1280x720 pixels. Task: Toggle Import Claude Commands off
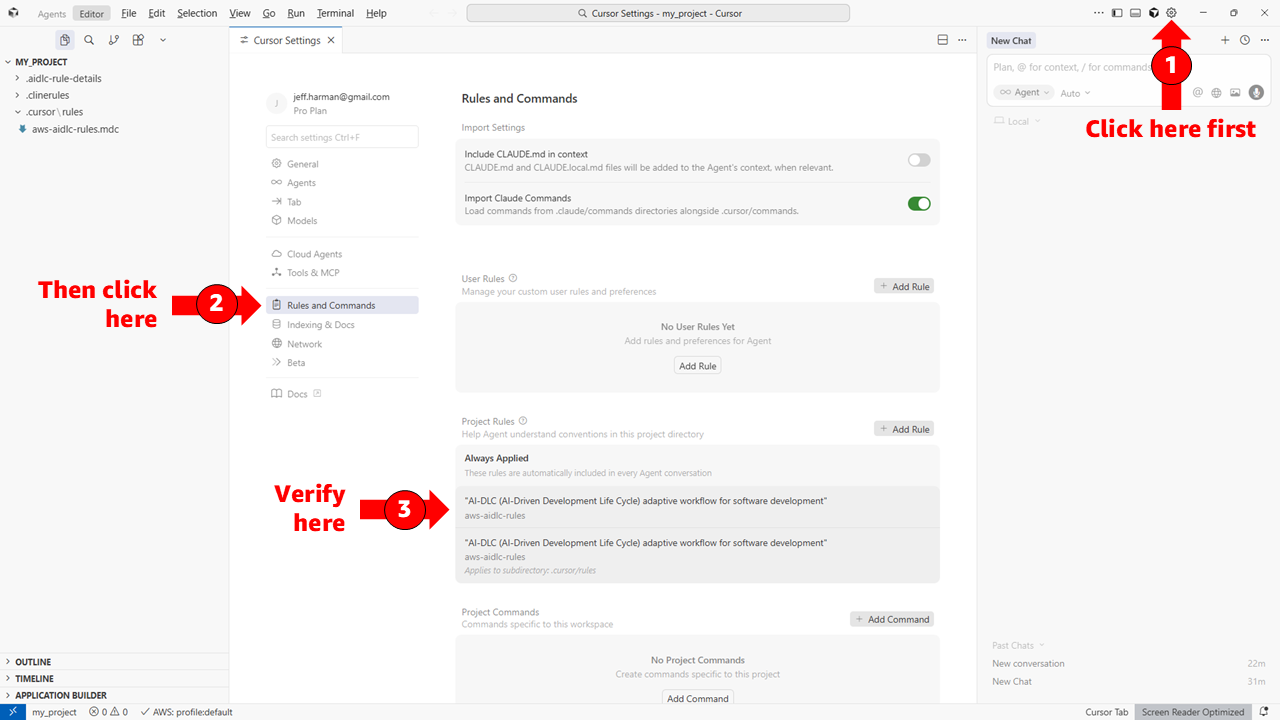point(919,203)
